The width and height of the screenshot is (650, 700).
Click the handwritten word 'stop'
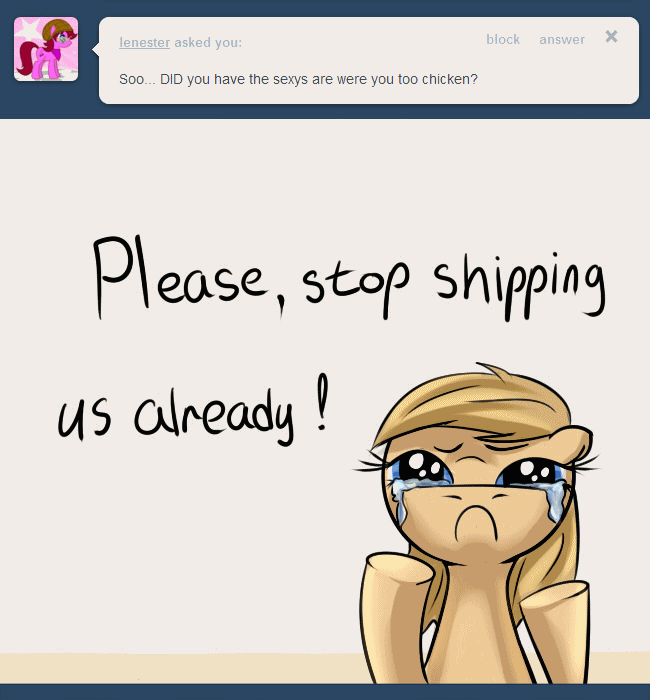355,286
